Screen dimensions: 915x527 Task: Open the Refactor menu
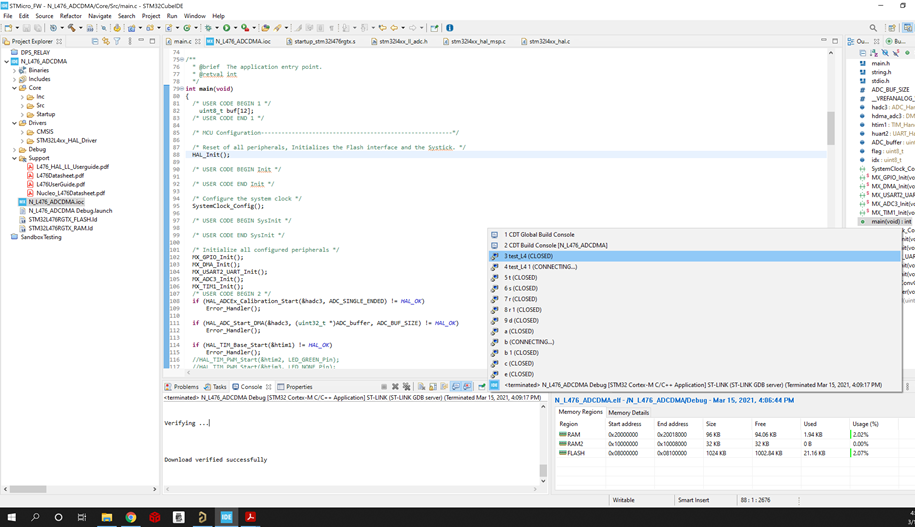pos(71,16)
